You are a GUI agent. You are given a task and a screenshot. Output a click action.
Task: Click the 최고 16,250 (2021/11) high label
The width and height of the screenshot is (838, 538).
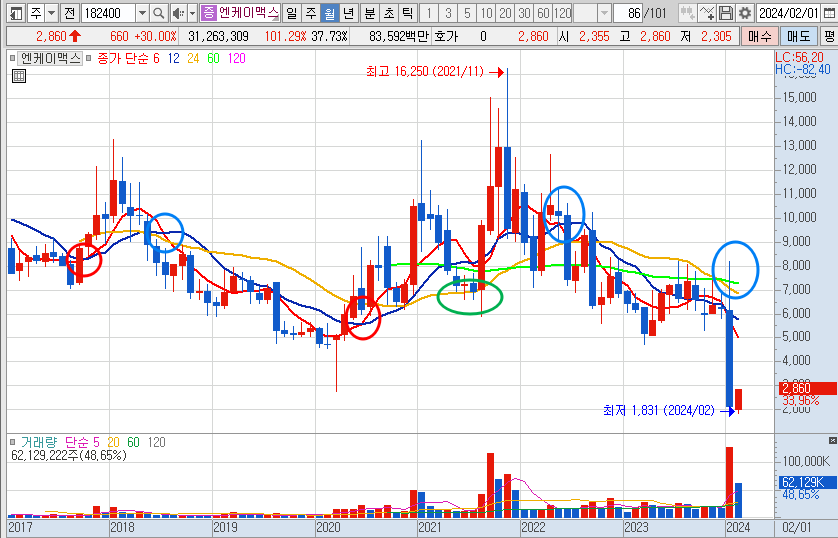(425, 72)
